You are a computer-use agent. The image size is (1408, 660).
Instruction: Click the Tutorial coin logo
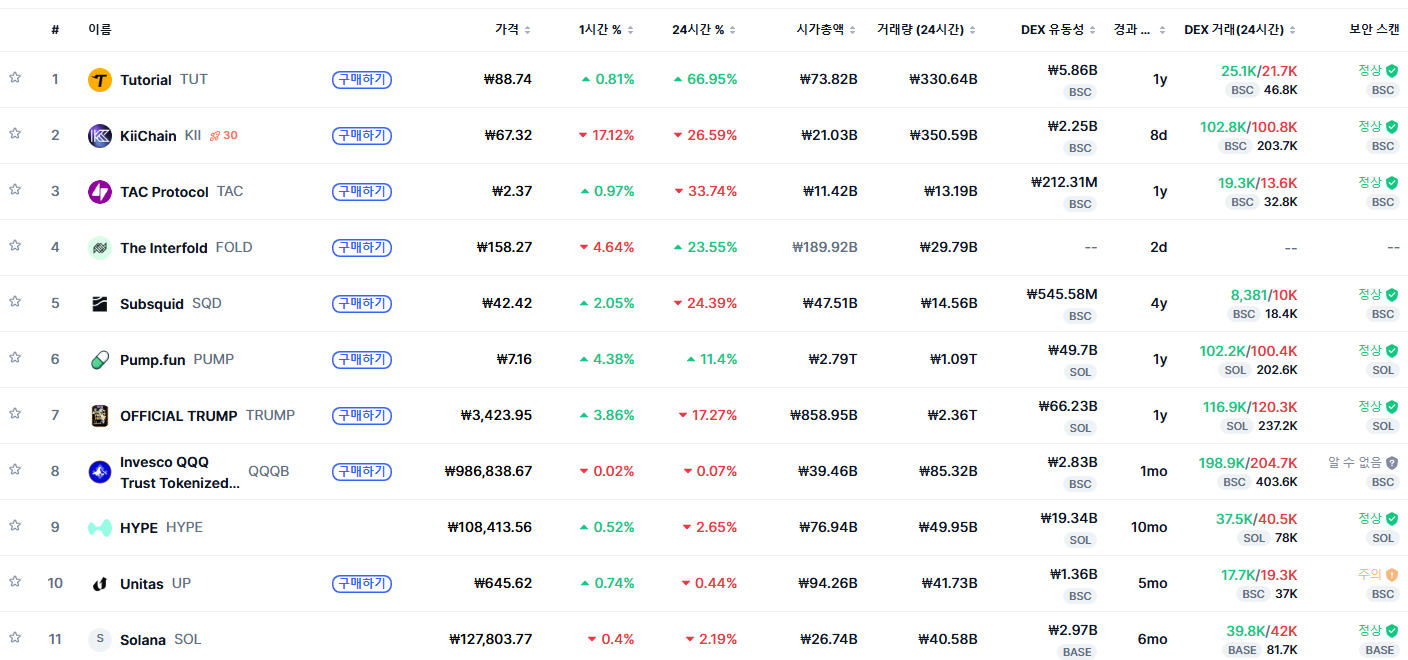100,80
